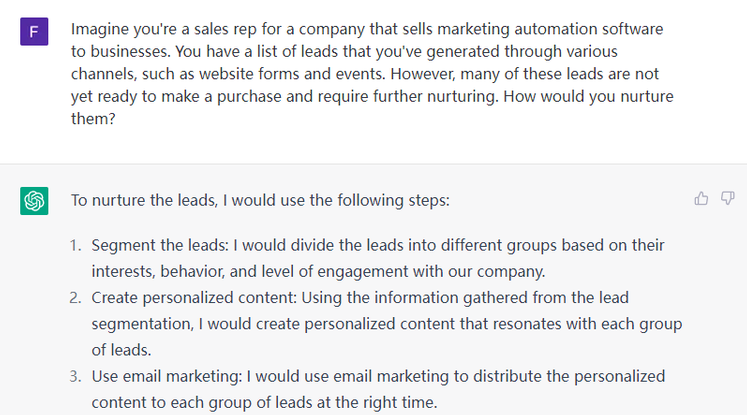Screen dimensions: 747x415
Task: Click the line "content to each group of leads"
Action: [264, 402]
